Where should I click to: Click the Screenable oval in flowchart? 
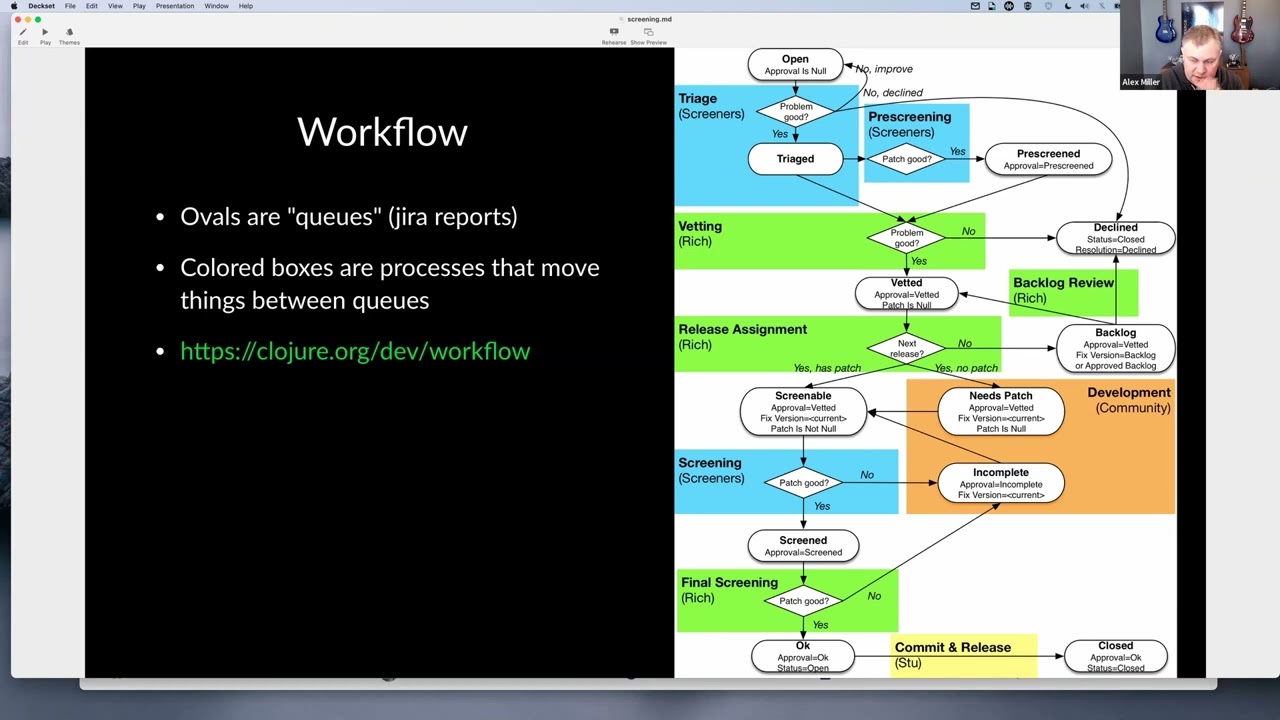pos(803,412)
